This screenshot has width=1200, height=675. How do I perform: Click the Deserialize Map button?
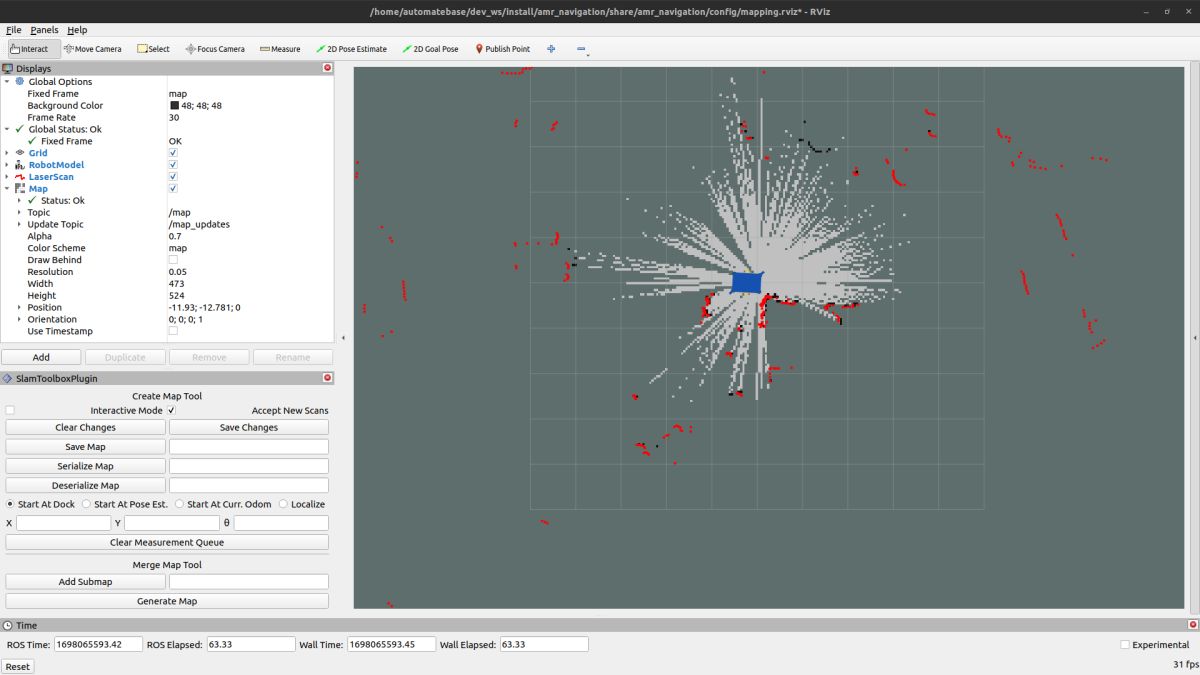[x=85, y=485]
